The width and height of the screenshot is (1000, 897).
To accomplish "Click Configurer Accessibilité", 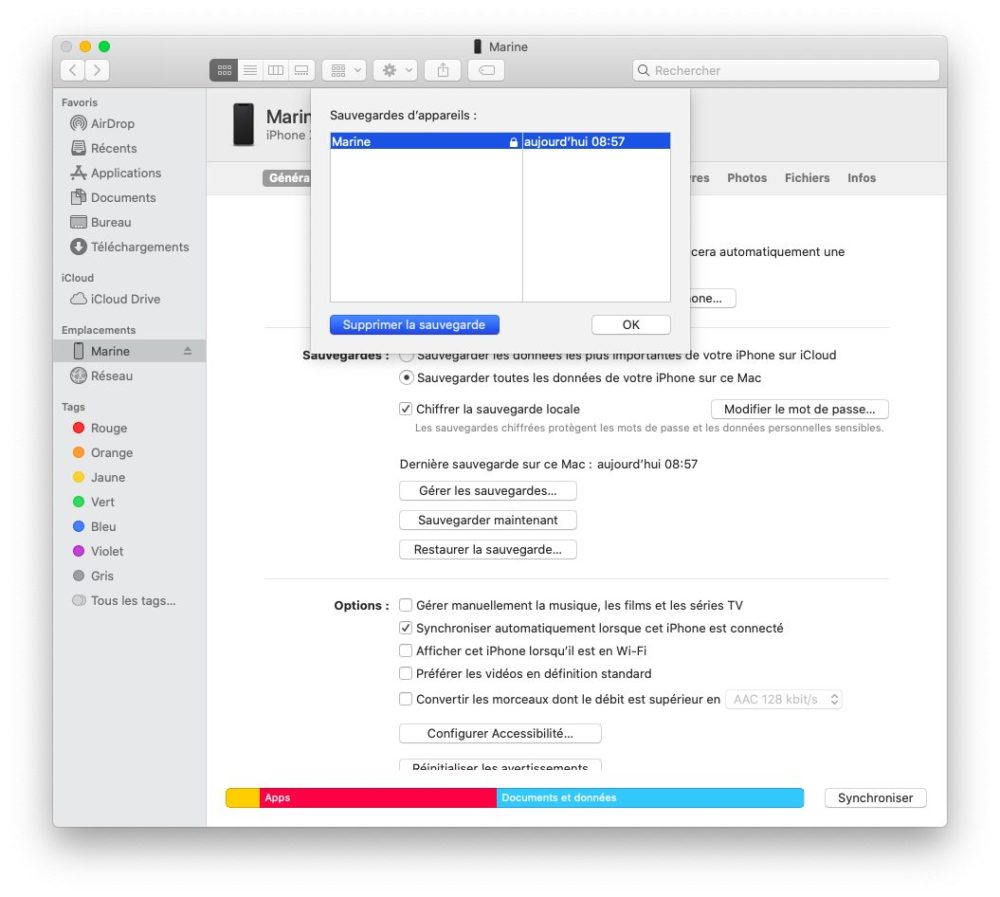I will click(x=500, y=734).
